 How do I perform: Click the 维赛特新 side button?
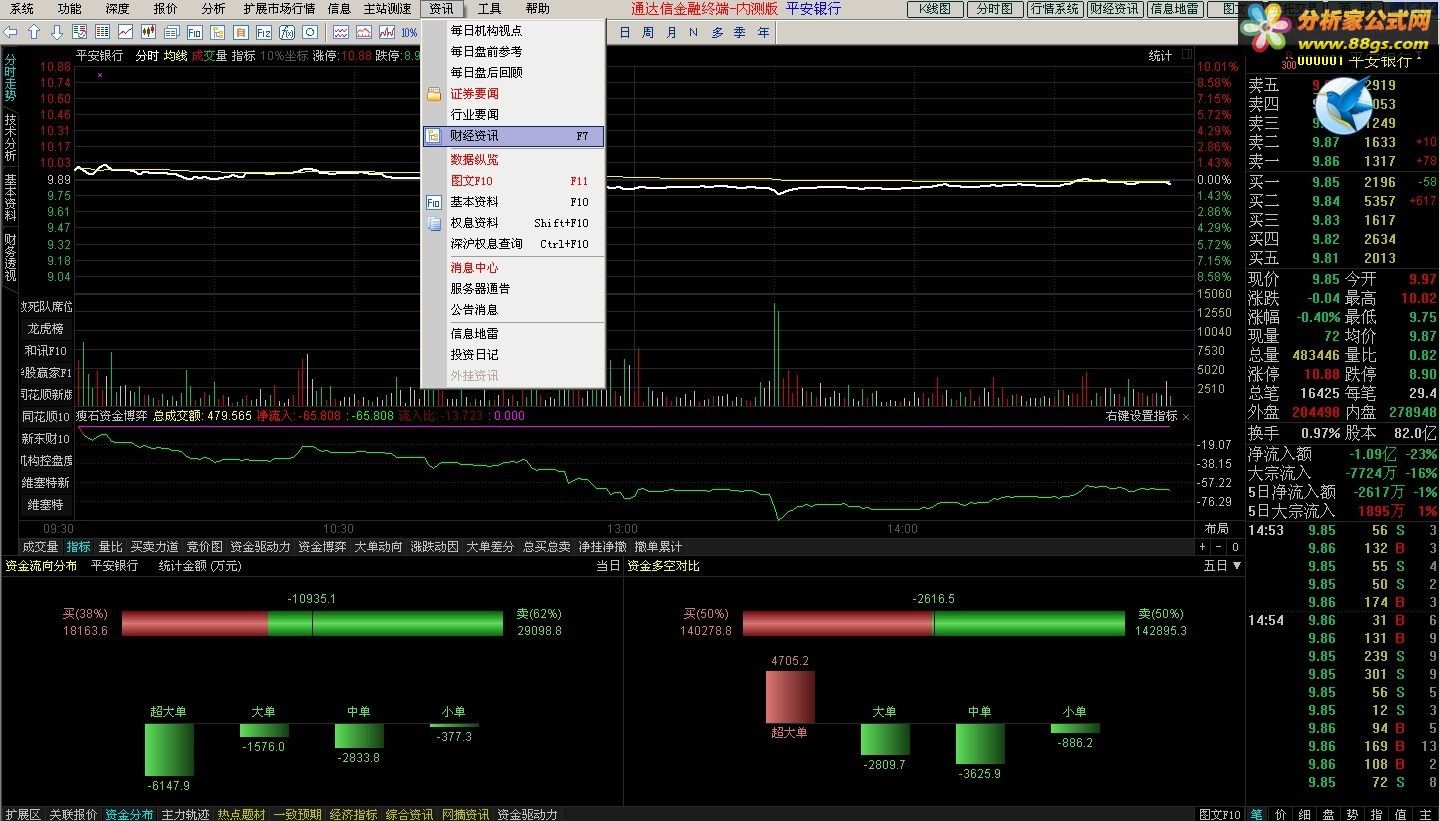(46, 482)
